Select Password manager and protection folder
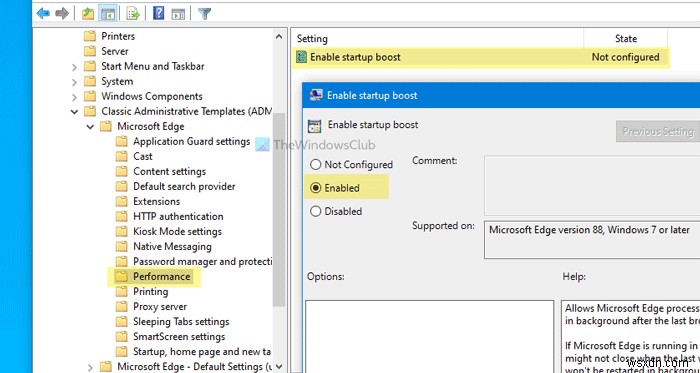700x373 pixels. point(202,261)
